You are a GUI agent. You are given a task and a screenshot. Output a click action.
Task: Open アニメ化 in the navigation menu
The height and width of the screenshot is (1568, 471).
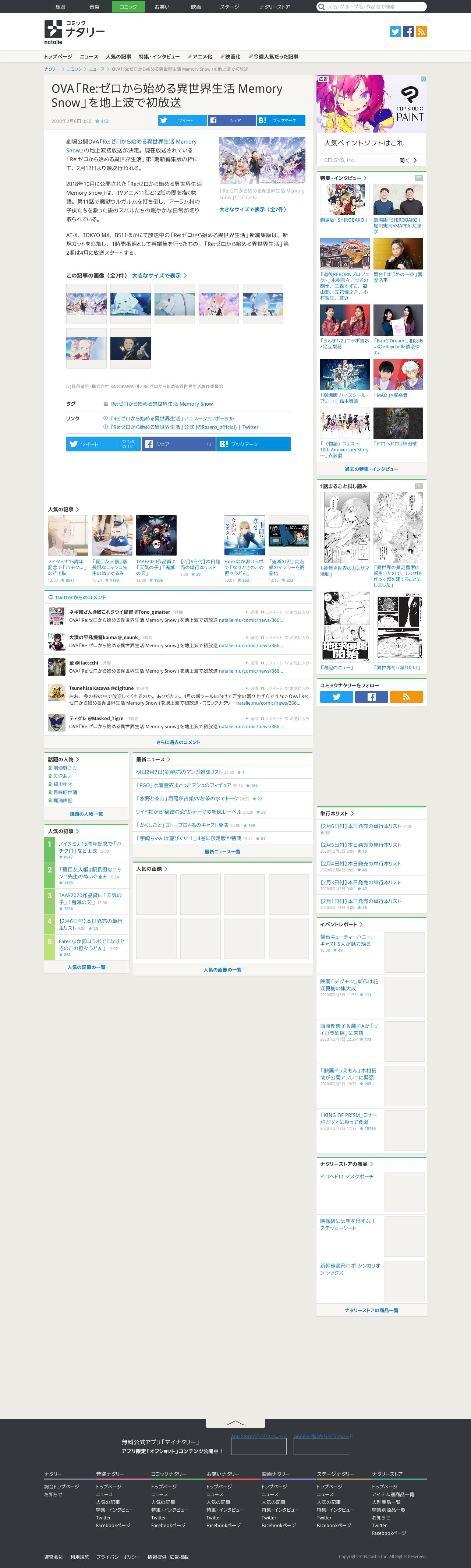[200, 57]
